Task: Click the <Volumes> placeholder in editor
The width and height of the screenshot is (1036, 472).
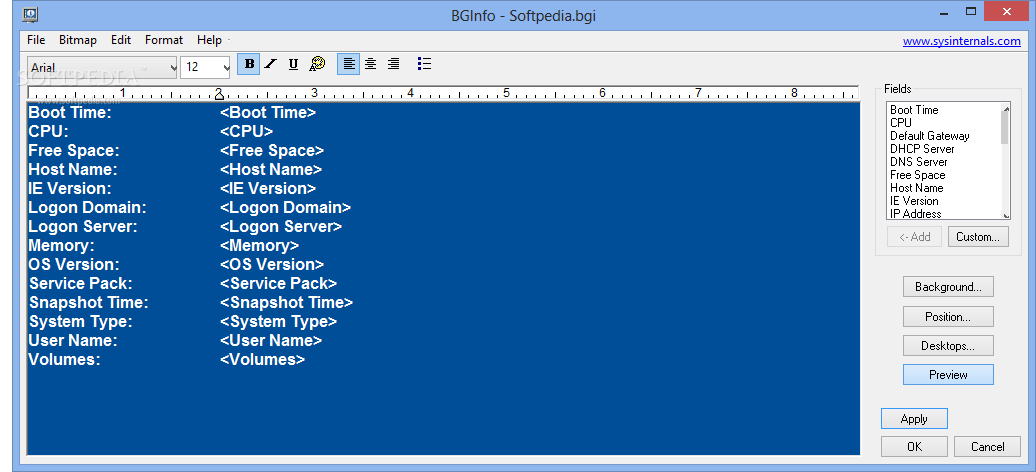Action: pos(262,360)
